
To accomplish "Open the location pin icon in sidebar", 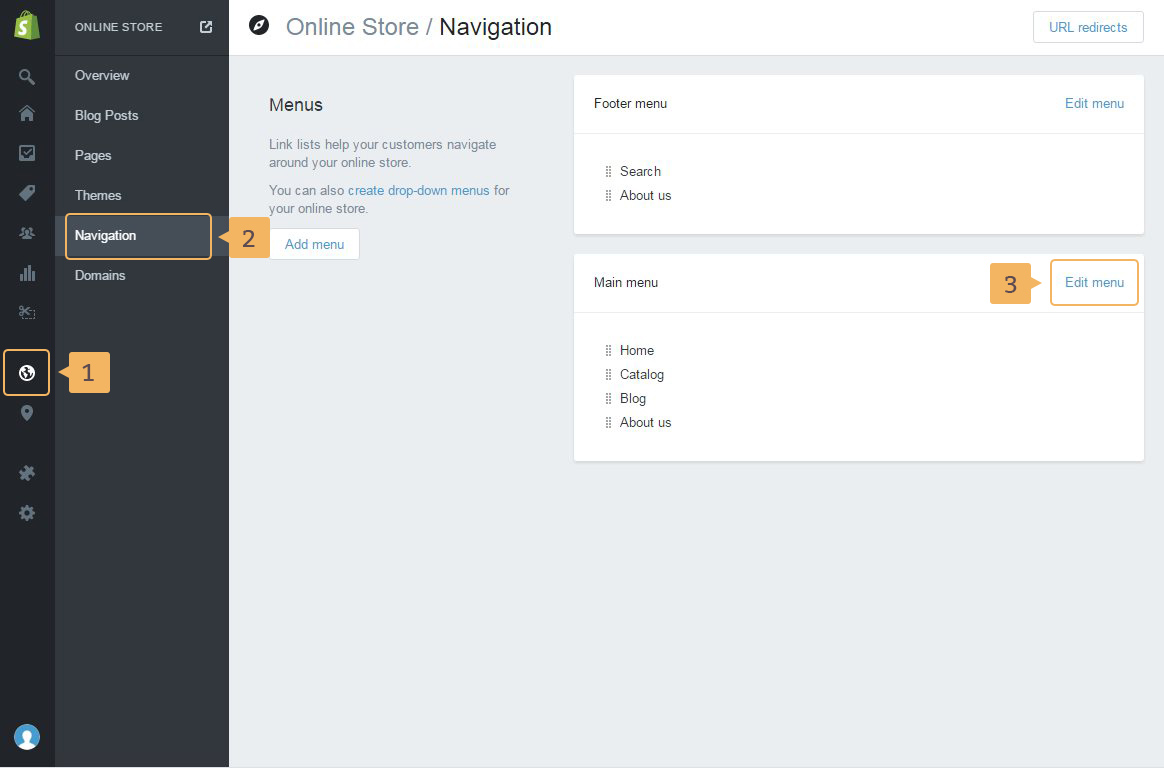I will (x=27, y=413).
